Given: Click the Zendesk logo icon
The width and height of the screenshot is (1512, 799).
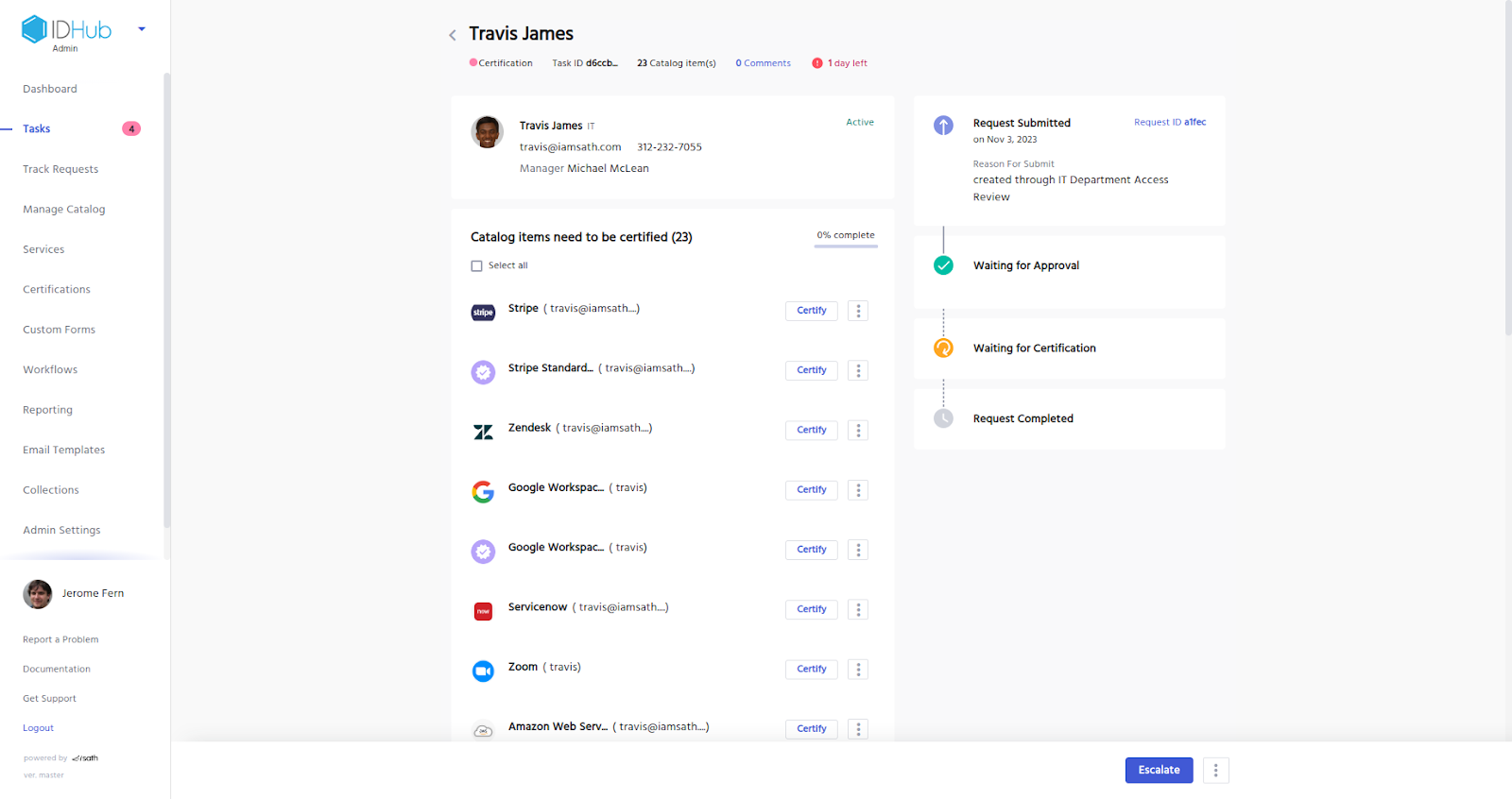Looking at the screenshot, I should [483, 432].
